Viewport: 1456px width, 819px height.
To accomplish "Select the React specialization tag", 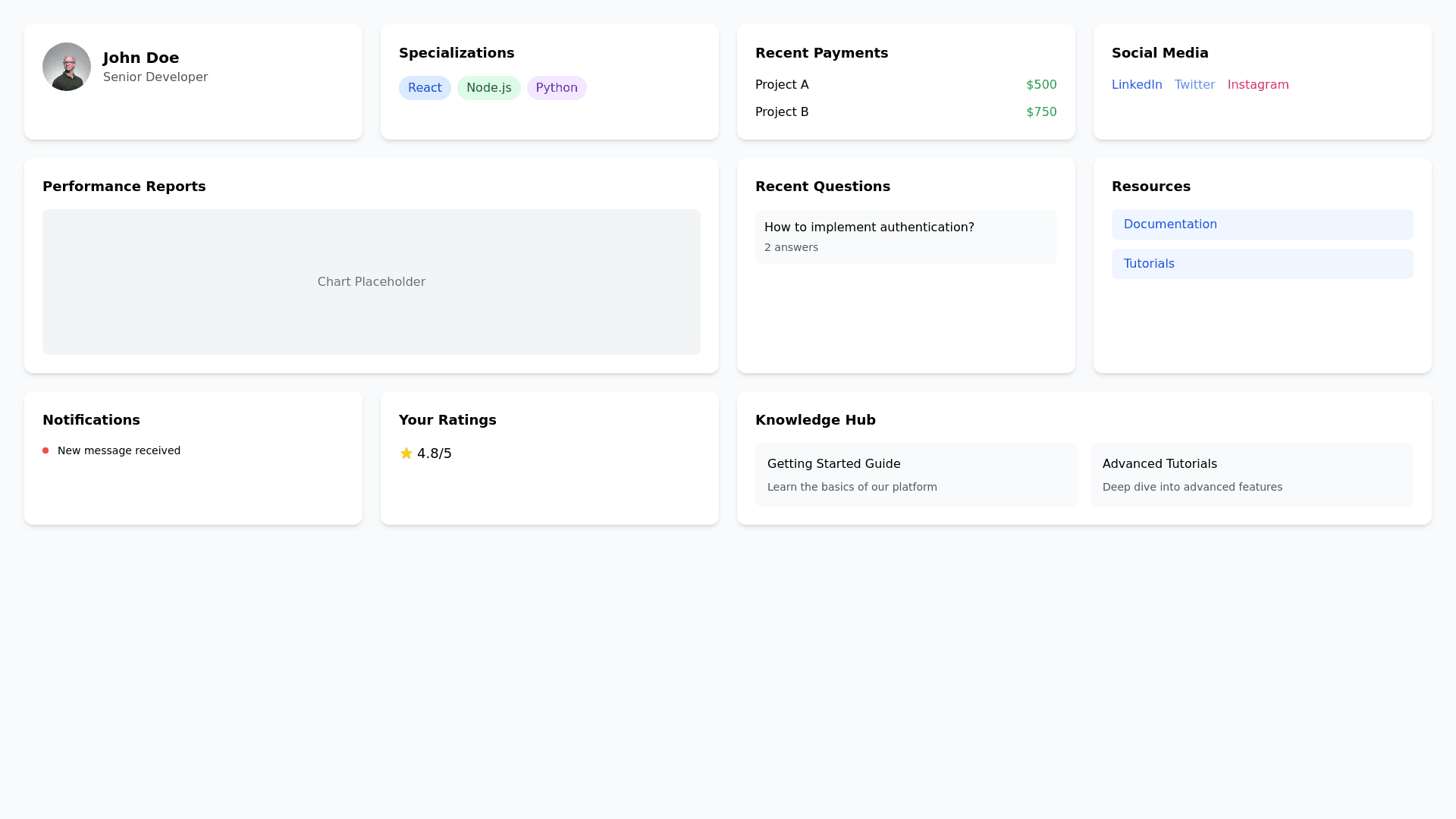I will [x=425, y=87].
